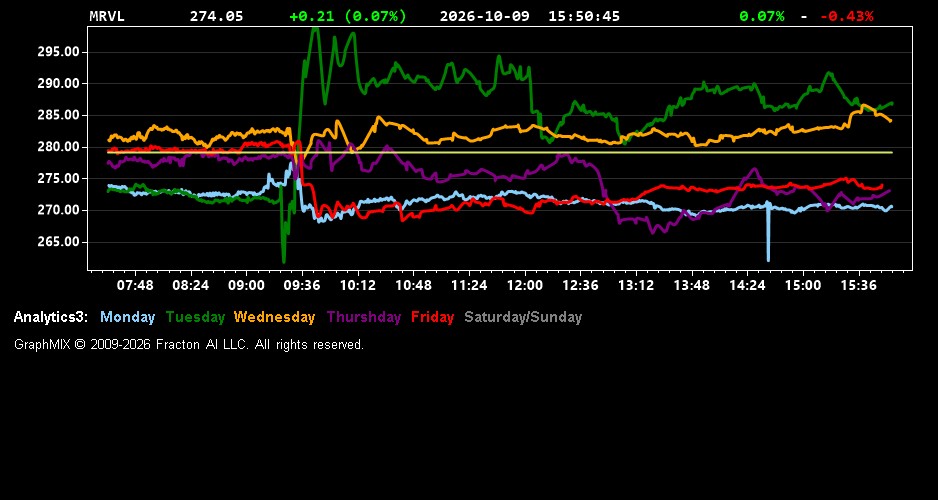Click the 15:00 time axis label
Viewport: 938px width, 500px height.
(803, 285)
